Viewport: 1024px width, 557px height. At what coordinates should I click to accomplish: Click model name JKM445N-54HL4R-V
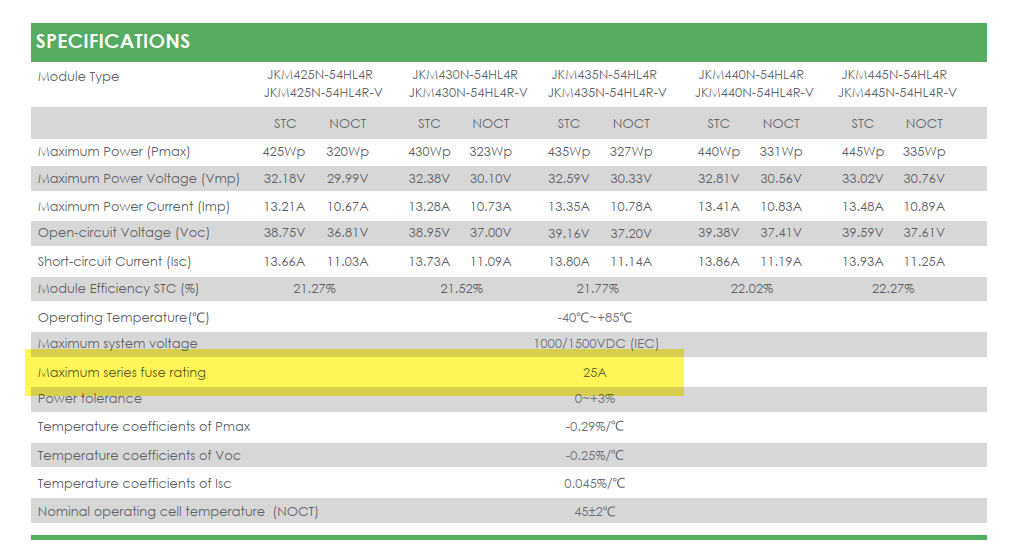point(897,93)
